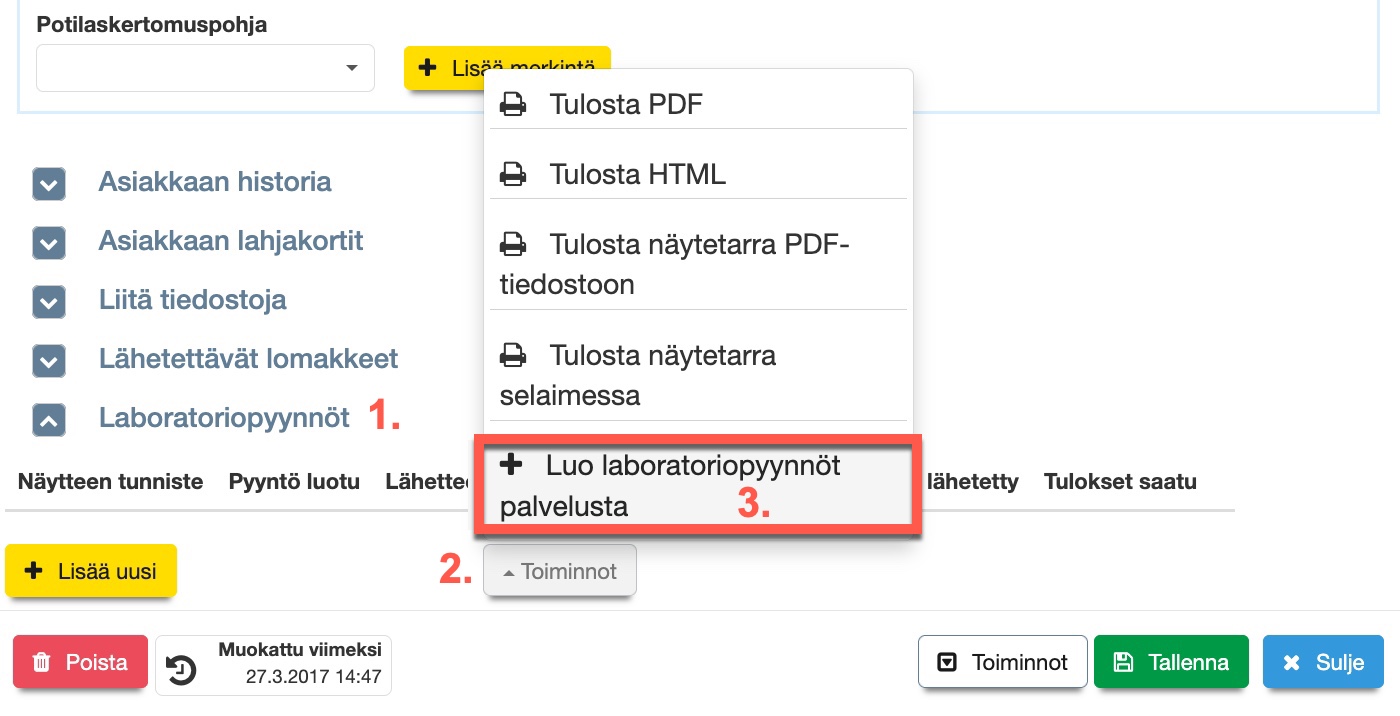Expand the Asiakkaan lahjakortit chevron icon
The width and height of the screenshot is (1400, 716).
(x=49, y=243)
